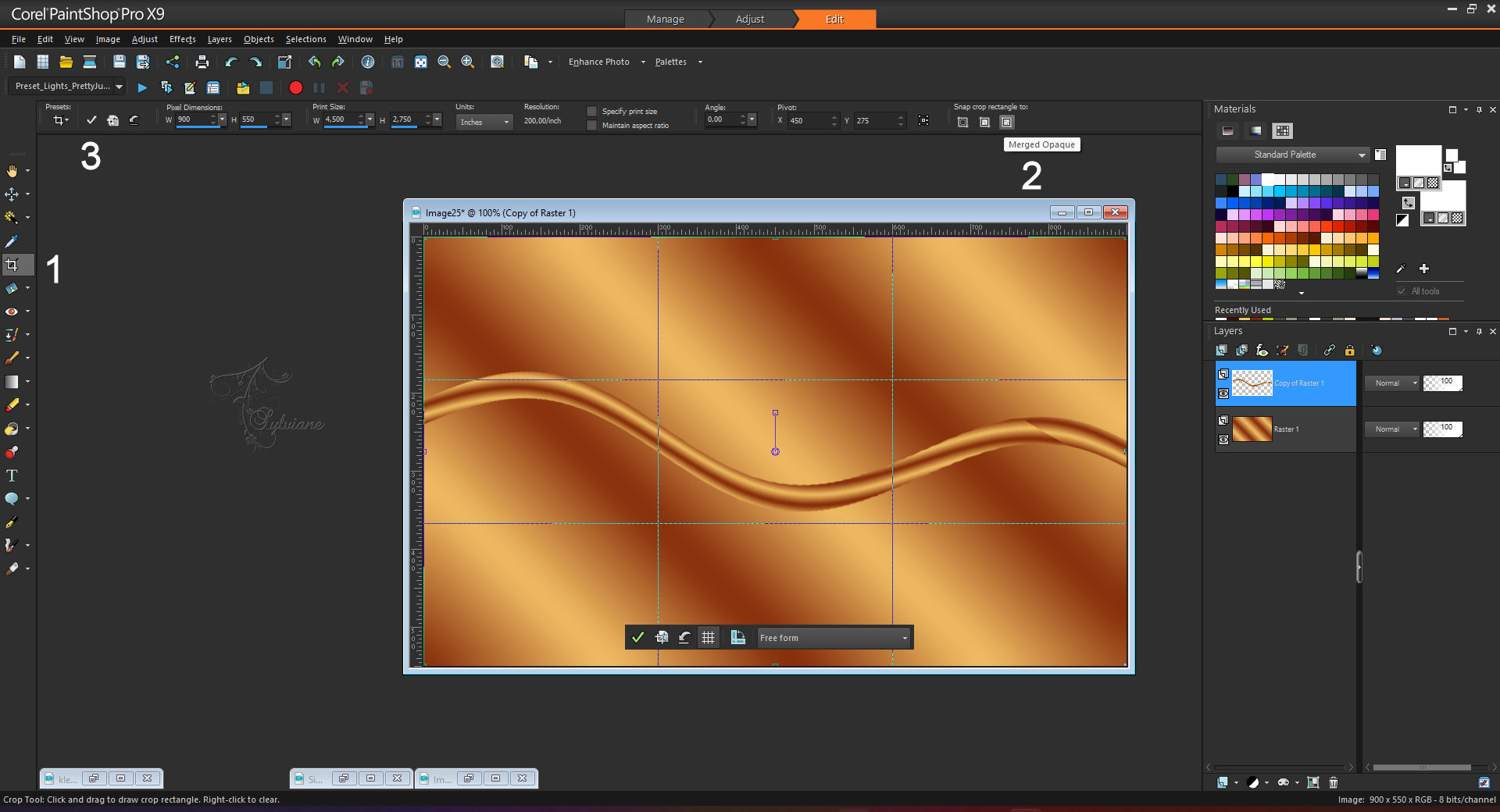Screen dimensions: 1500x812
Task: Toggle the crop grid icon in floating toolbar
Action: [708, 637]
